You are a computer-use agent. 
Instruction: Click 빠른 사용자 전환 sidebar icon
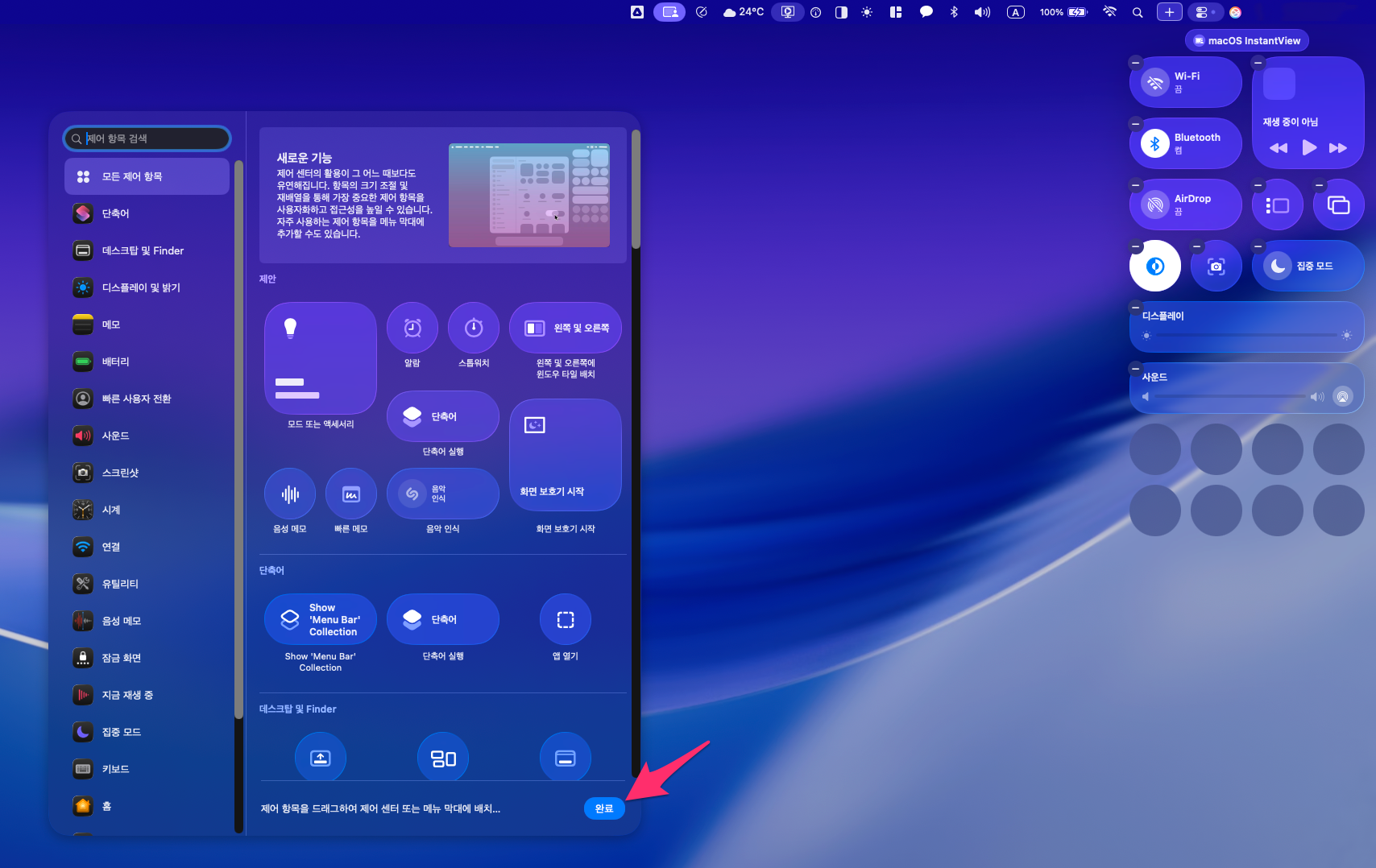pyautogui.click(x=83, y=399)
